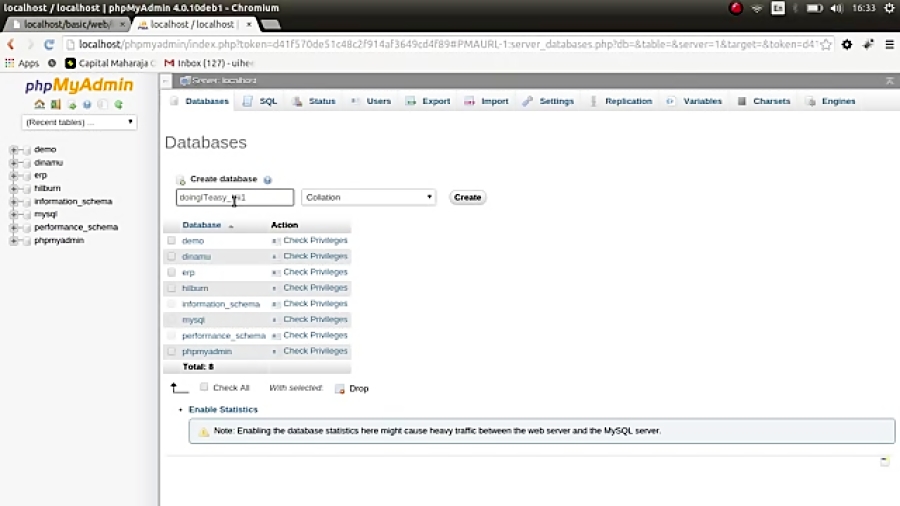This screenshot has height=506, width=900.
Task: Click Check Privileges icon for demo
Action: (x=276, y=241)
